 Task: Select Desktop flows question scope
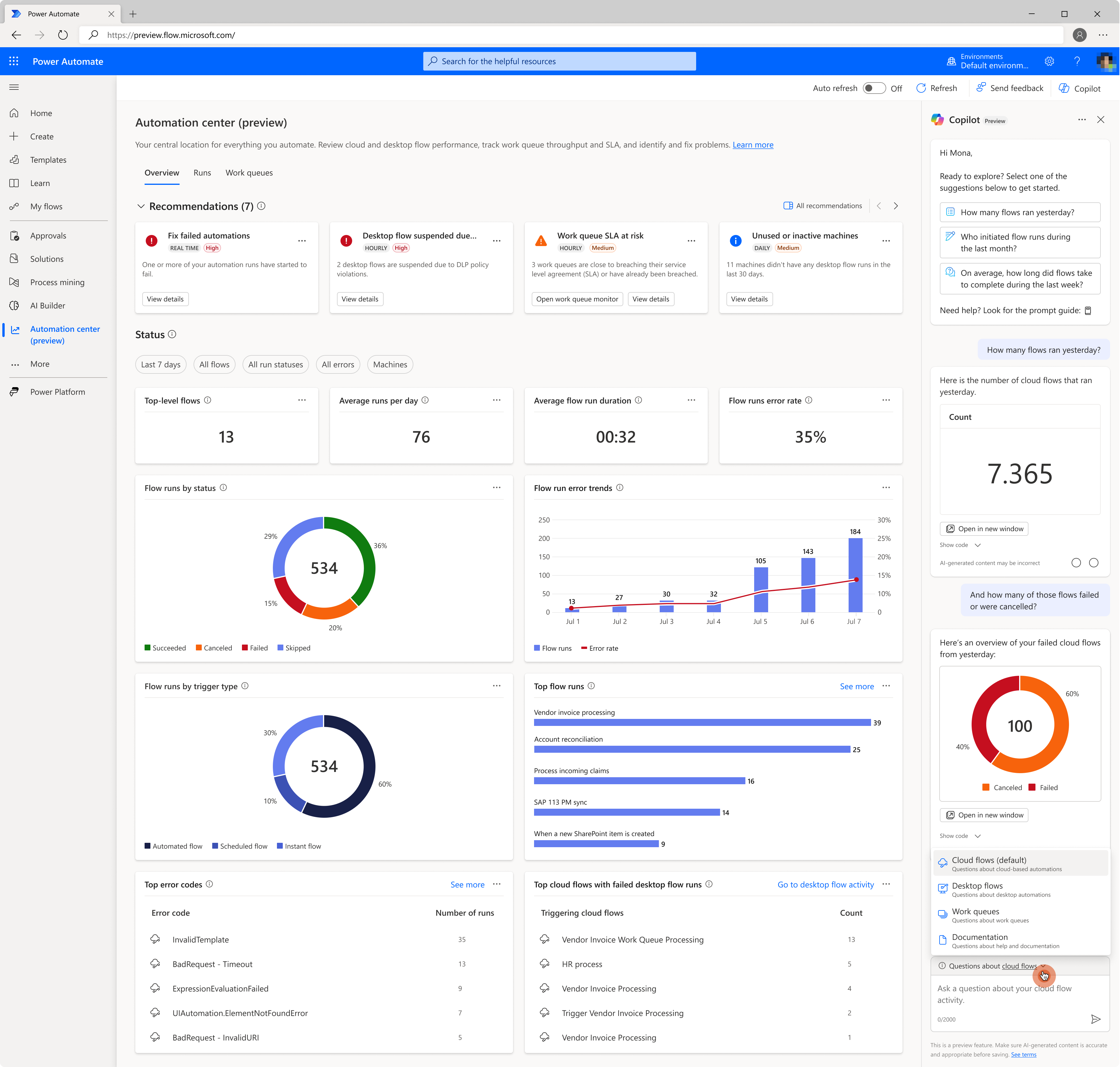click(1021, 889)
